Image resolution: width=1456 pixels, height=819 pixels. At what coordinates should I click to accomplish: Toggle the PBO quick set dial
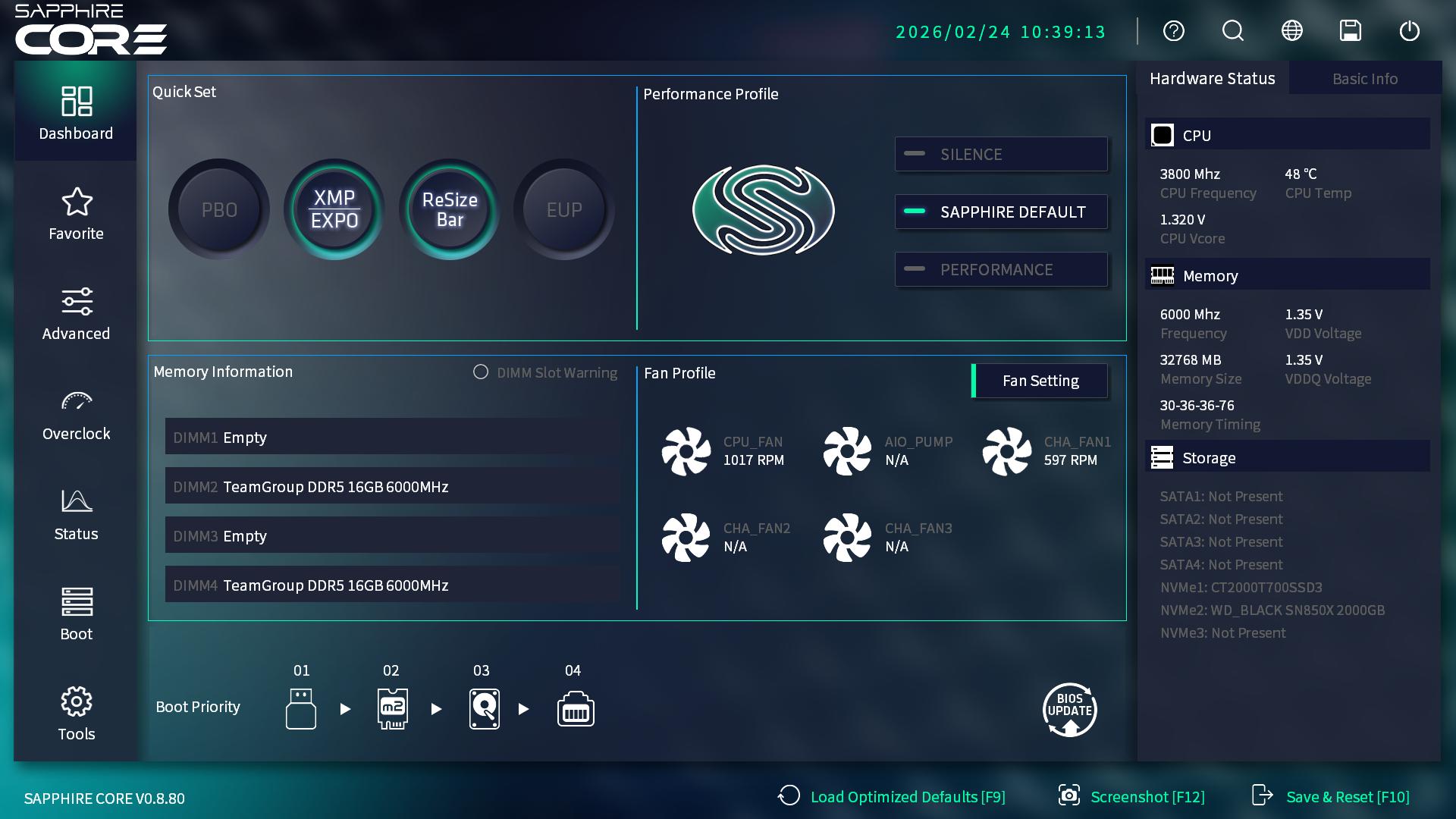click(219, 209)
